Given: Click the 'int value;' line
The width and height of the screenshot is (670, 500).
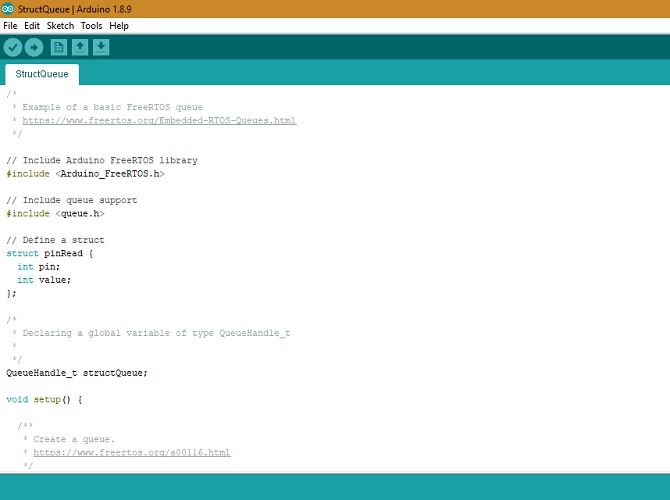Looking at the screenshot, I should pos(44,280).
